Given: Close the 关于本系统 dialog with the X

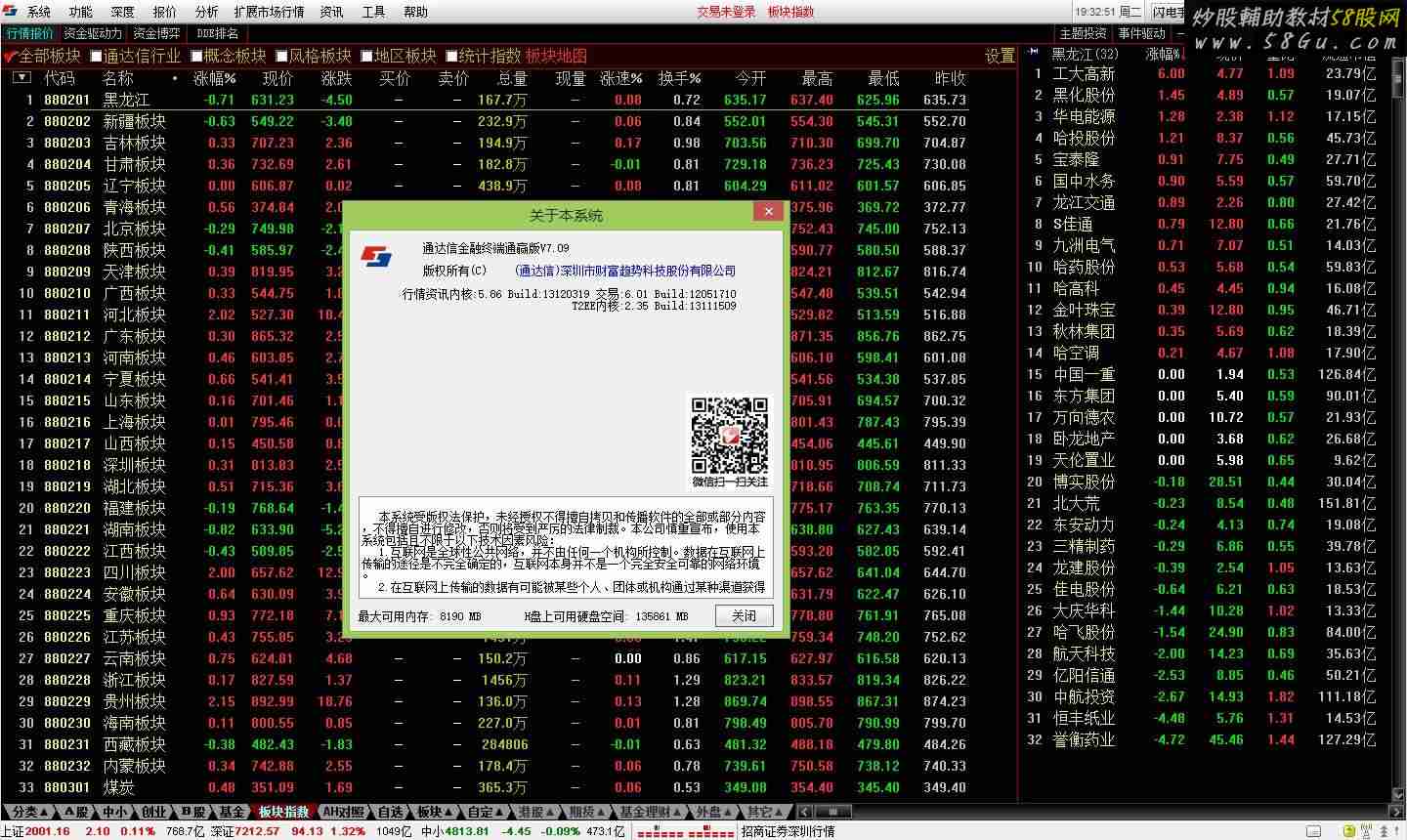Looking at the screenshot, I should 768,212.
